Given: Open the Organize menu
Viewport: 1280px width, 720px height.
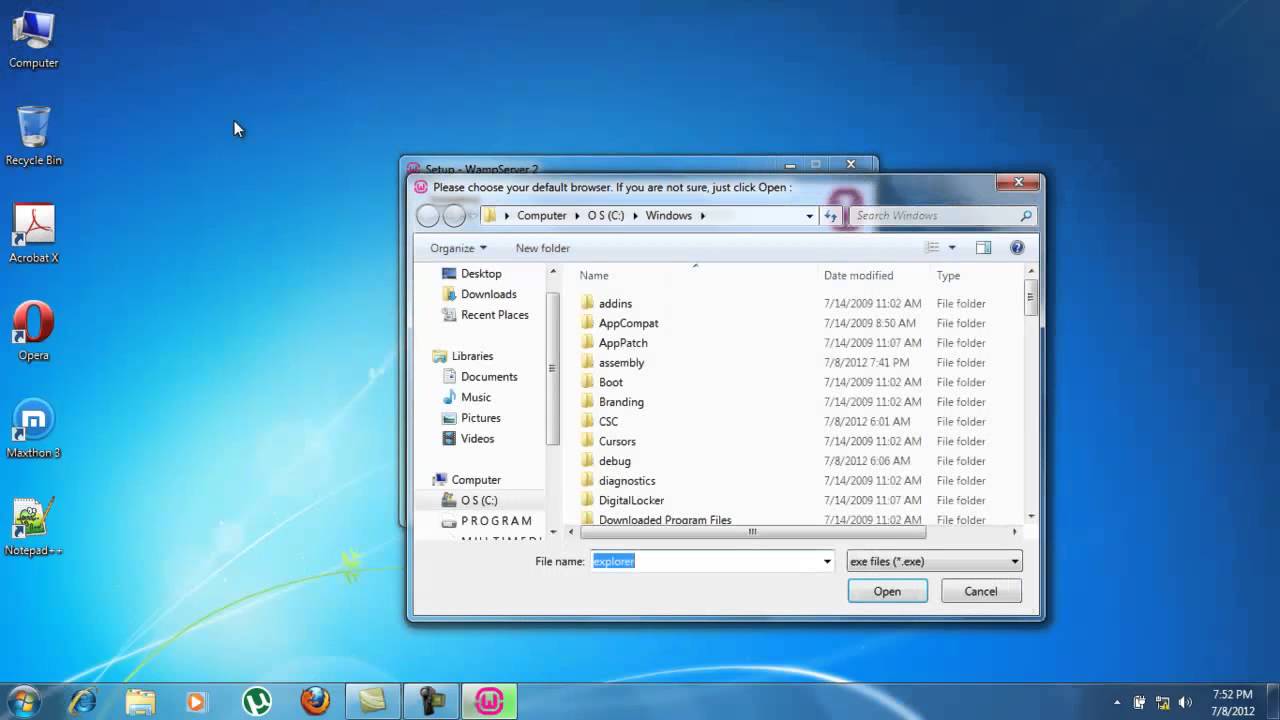Looking at the screenshot, I should click(458, 248).
